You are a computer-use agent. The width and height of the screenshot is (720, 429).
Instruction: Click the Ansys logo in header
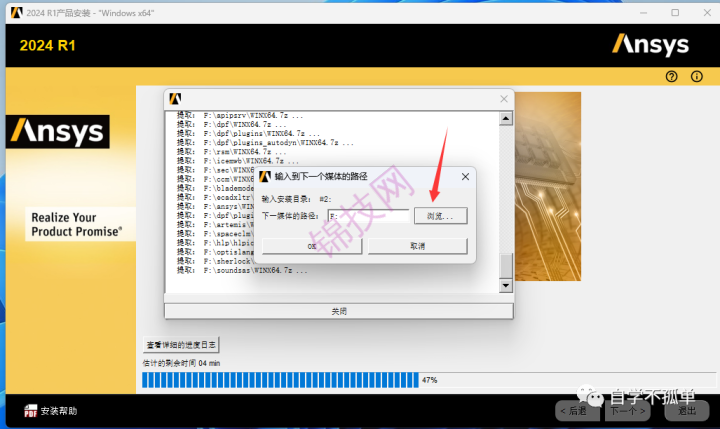pyautogui.click(x=650, y=45)
